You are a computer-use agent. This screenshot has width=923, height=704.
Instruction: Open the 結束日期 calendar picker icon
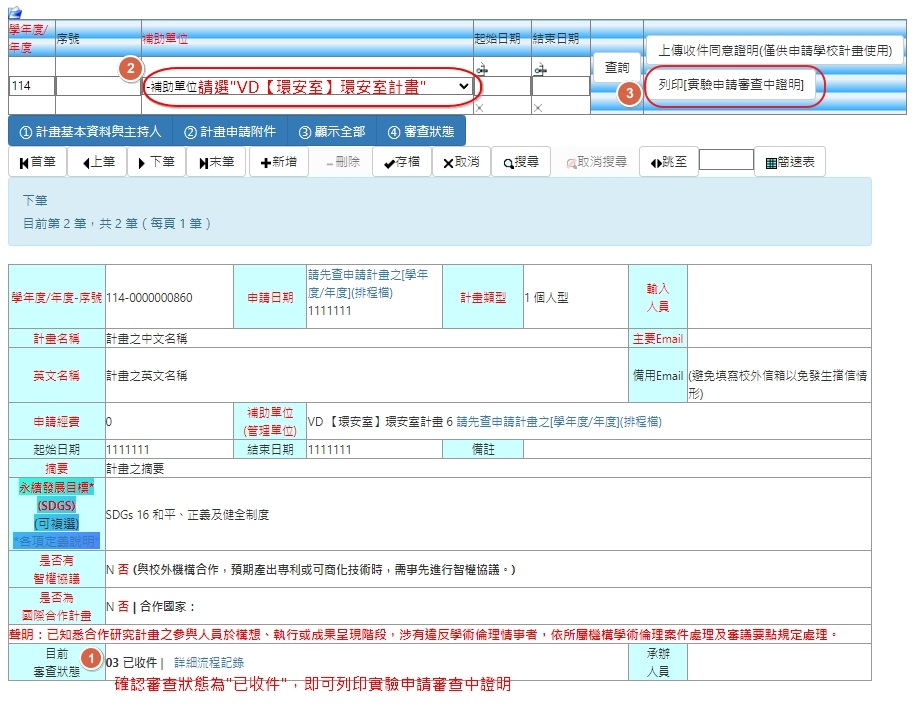tap(540, 69)
